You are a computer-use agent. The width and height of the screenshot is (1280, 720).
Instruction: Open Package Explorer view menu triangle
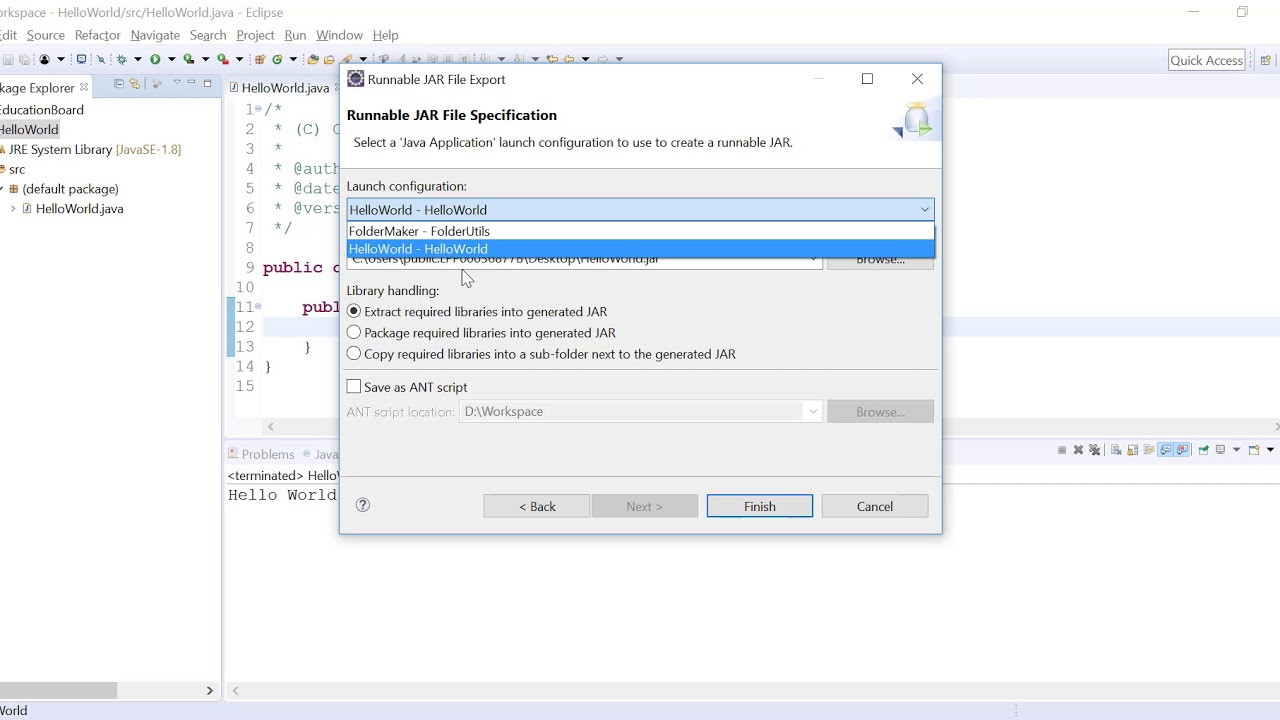click(176, 83)
